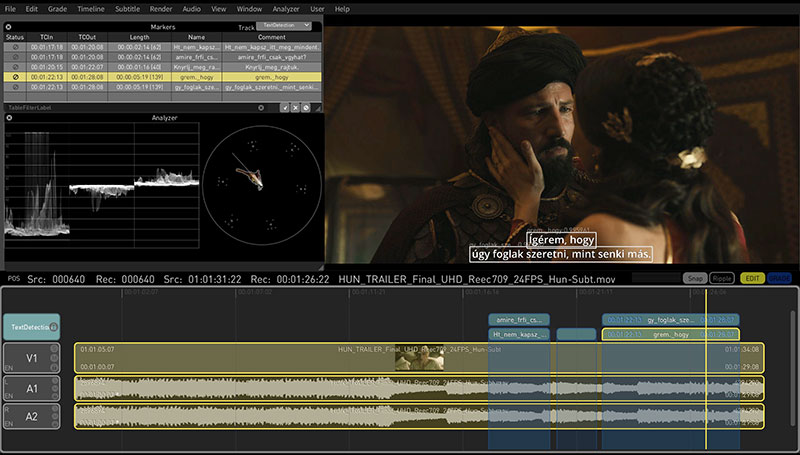The image size is (800, 455).
Task: Click the TableFilterLabel filter field
Action: pyautogui.click(x=130, y=108)
